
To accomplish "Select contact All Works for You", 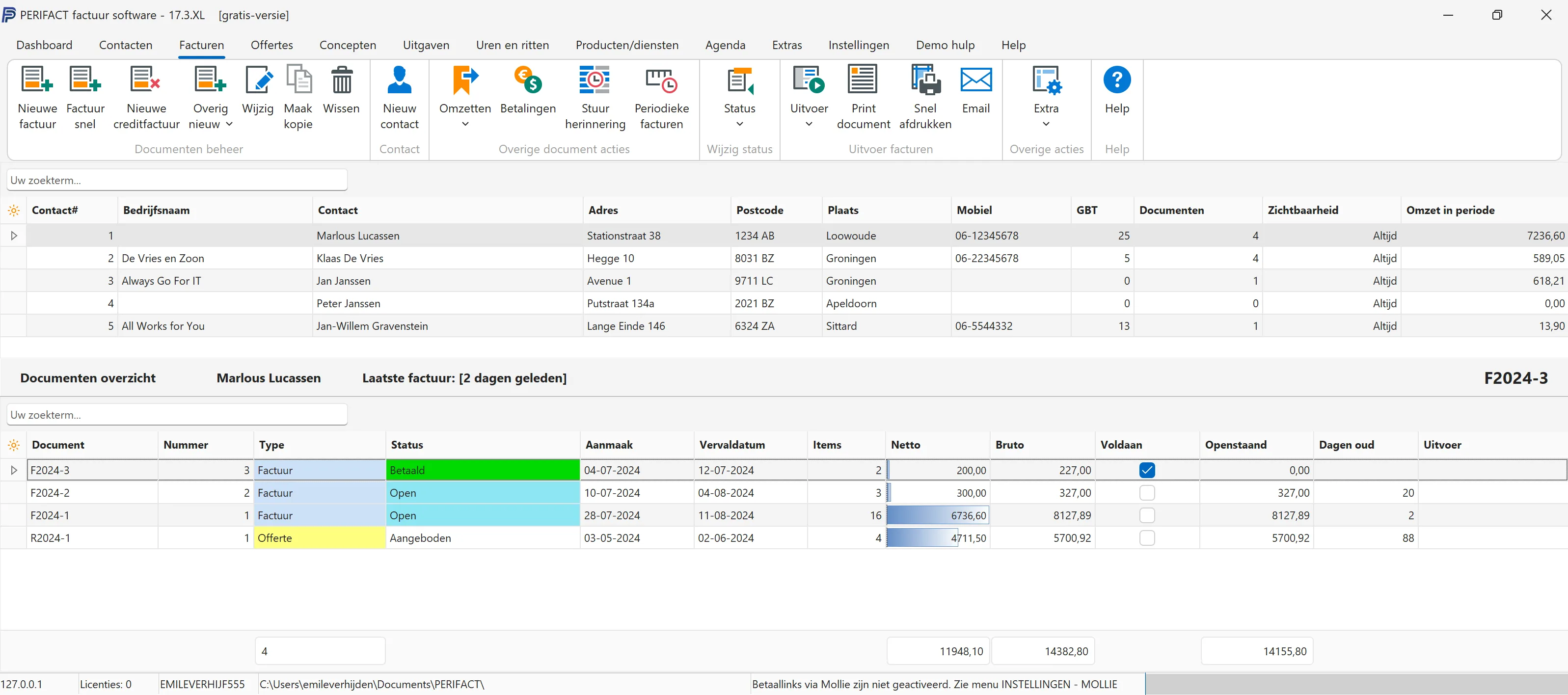I will [784, 326].
